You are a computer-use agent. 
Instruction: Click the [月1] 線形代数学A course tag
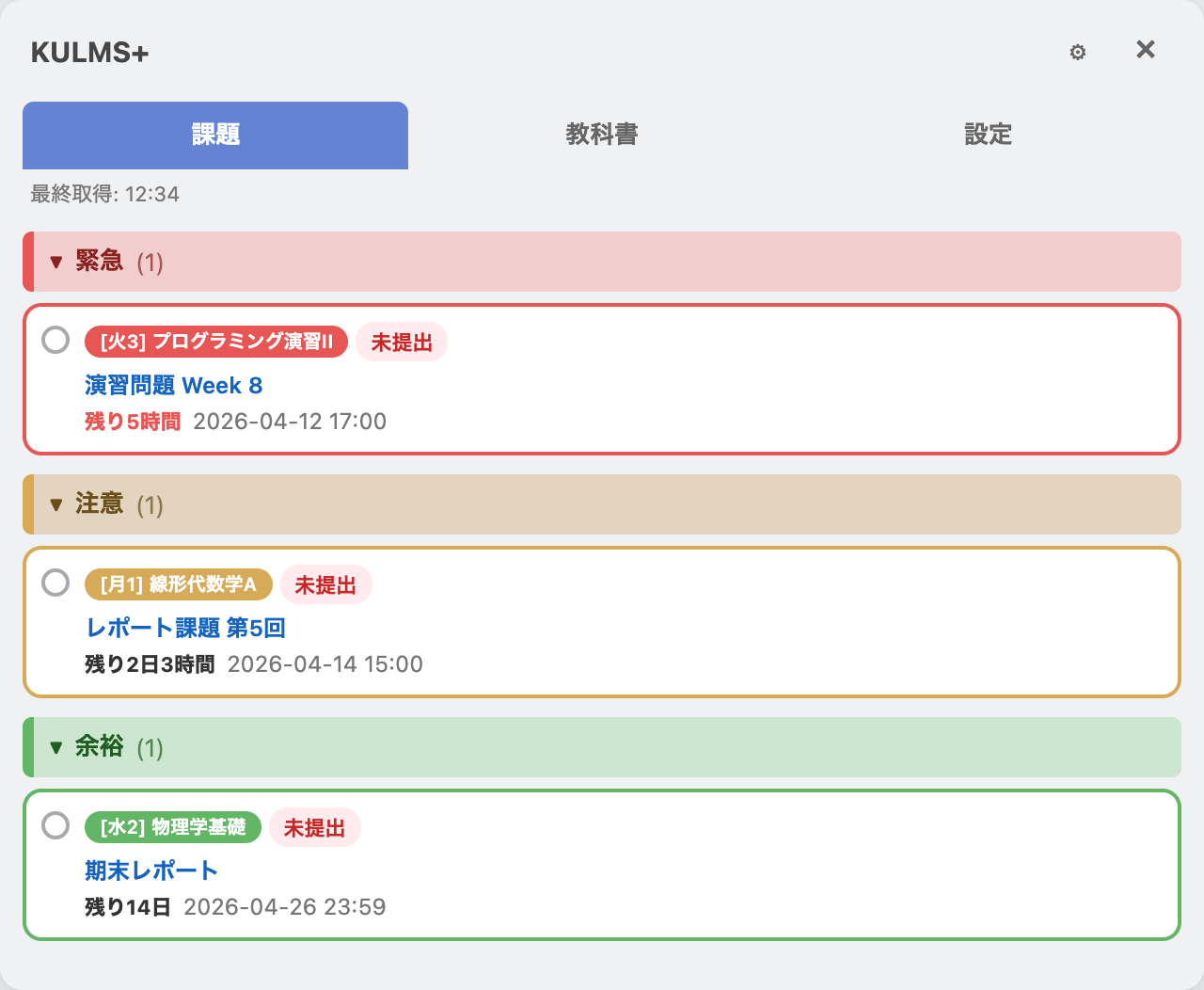[x=178, y=584]
